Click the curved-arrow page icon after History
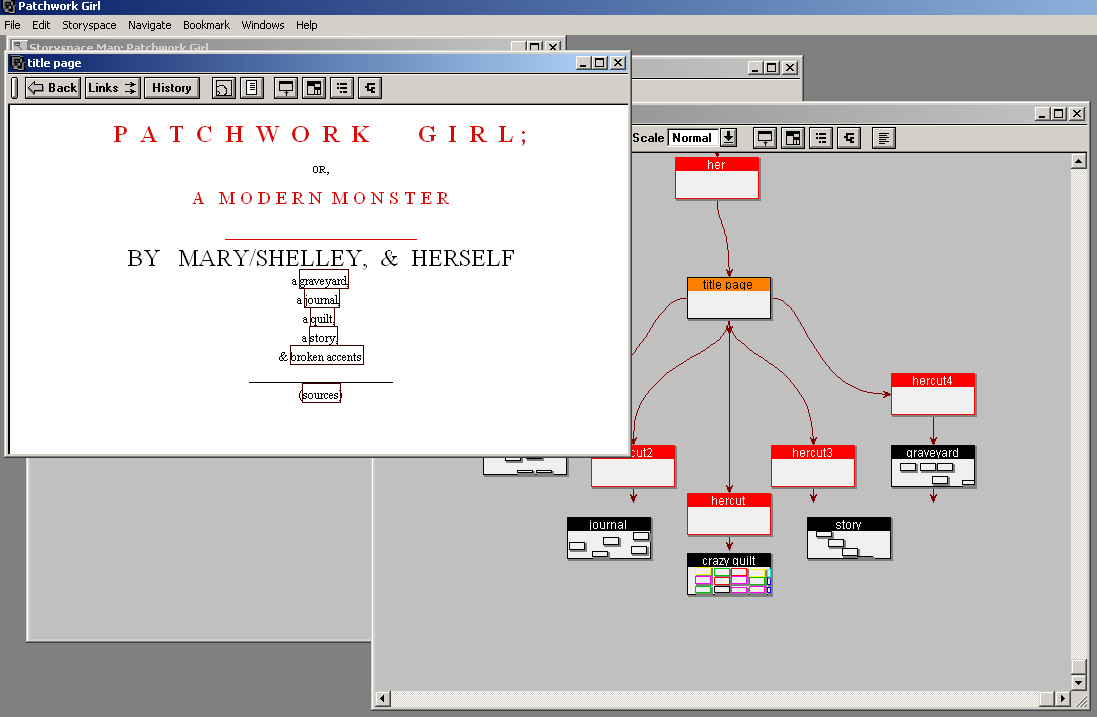Viewport: 1097px width, 717px height. (223, 88)
